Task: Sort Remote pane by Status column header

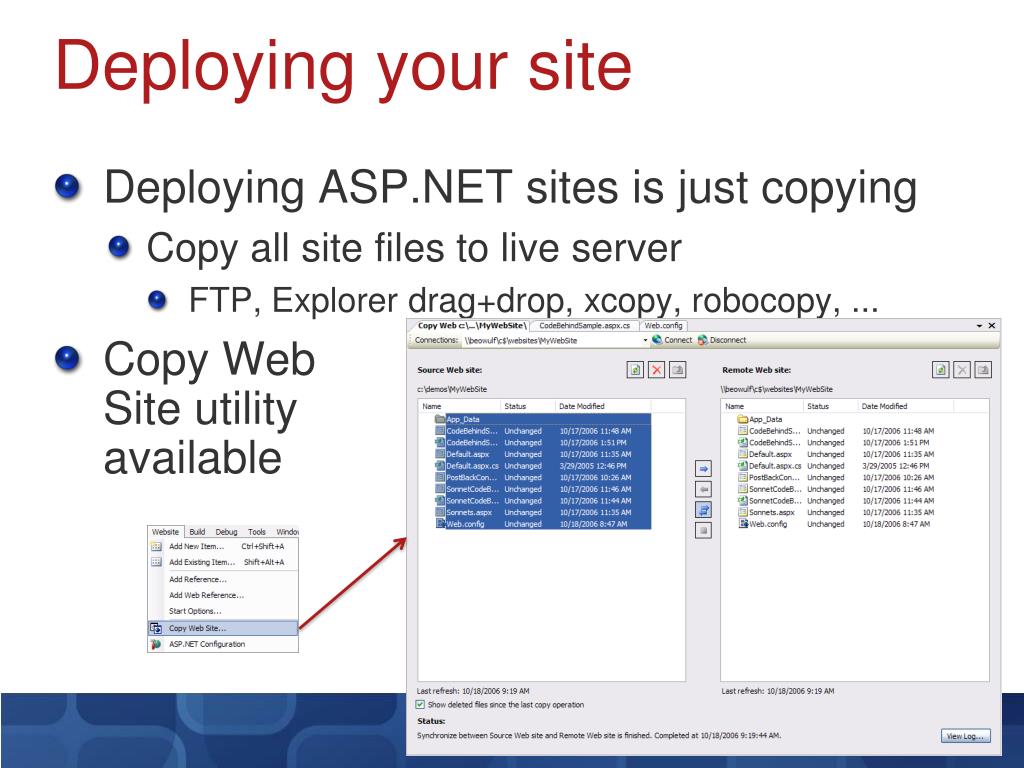Action: [x=830, y=406]
